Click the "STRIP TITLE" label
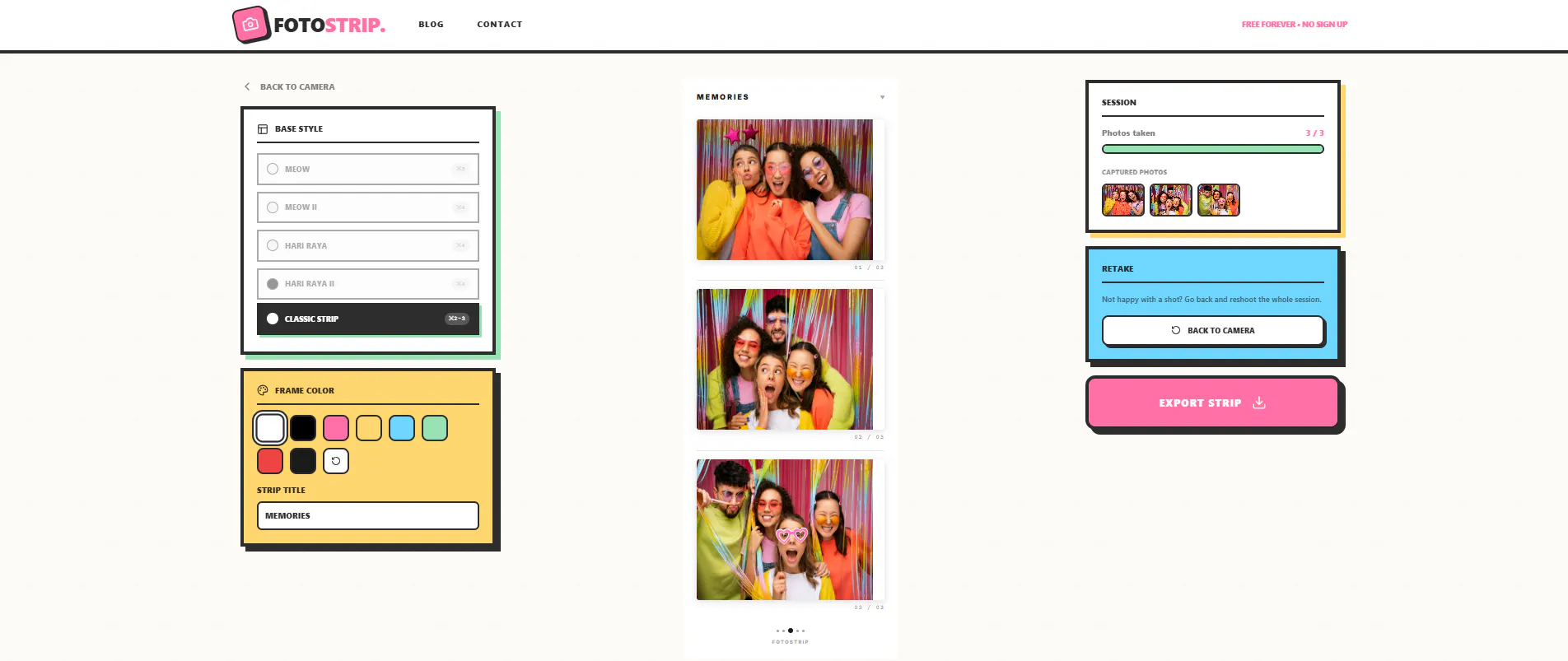The image size is (1568, 661). point(281,490)
